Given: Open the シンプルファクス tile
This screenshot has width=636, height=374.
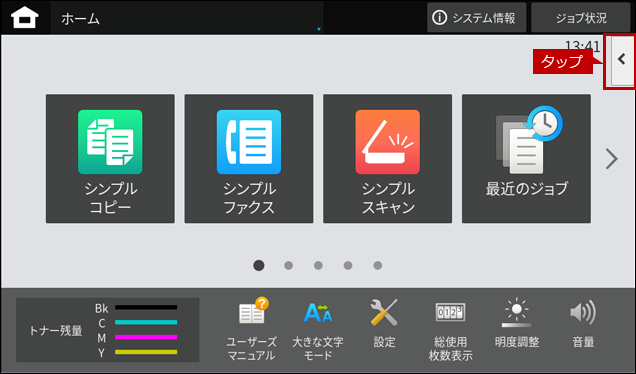Looking at the screenshot, I should click(x=249, y=159).
